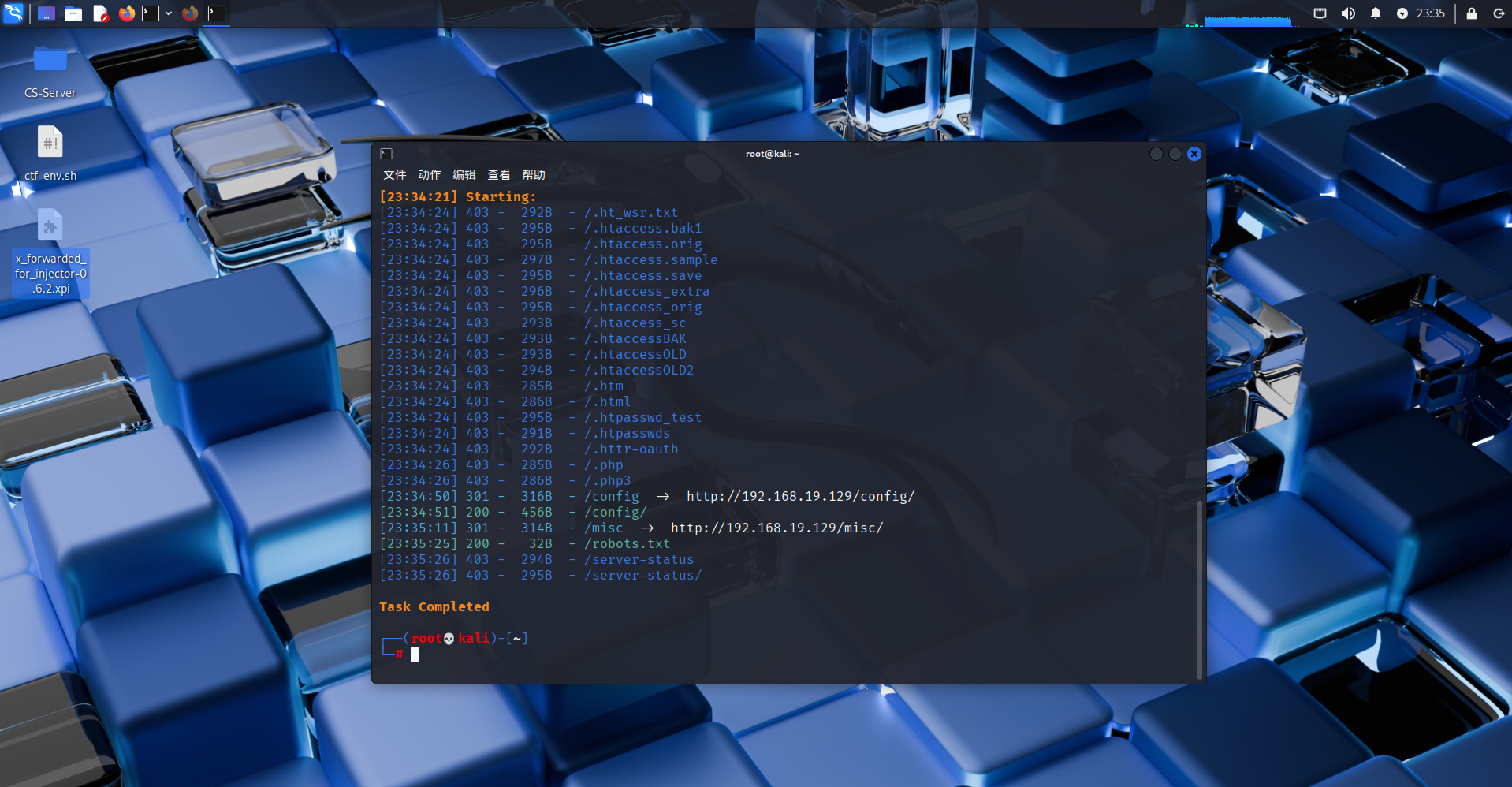Viewport: 1512px width, 787px height.
Task: Maximize the root@kali terminal window
Action: click(1175, 154)
